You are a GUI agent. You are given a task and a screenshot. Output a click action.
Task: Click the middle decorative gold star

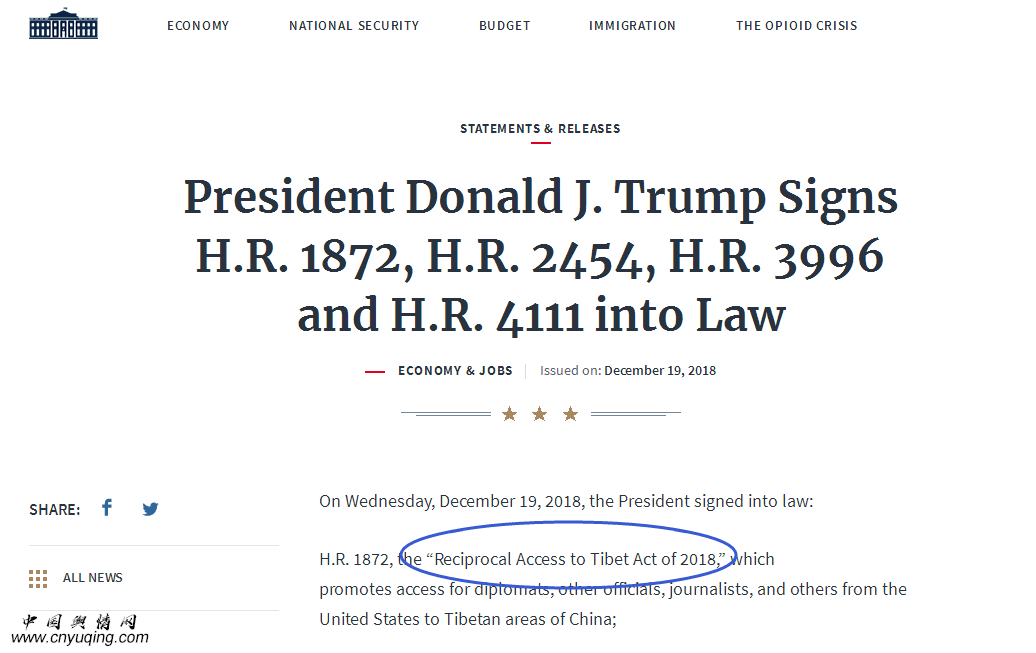click(x=540, y=414)
